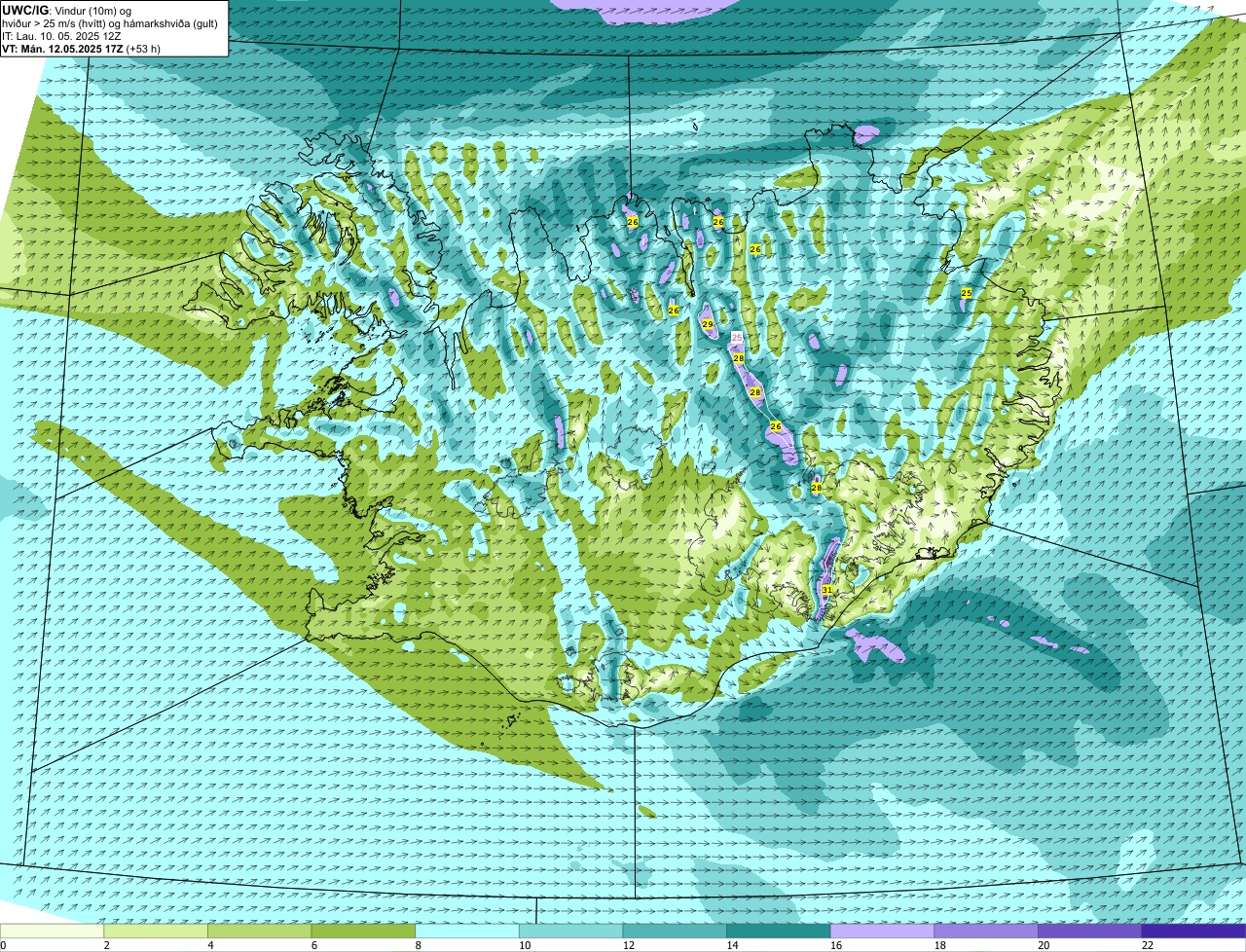Click the yellow gust label 29

[707, 324]
